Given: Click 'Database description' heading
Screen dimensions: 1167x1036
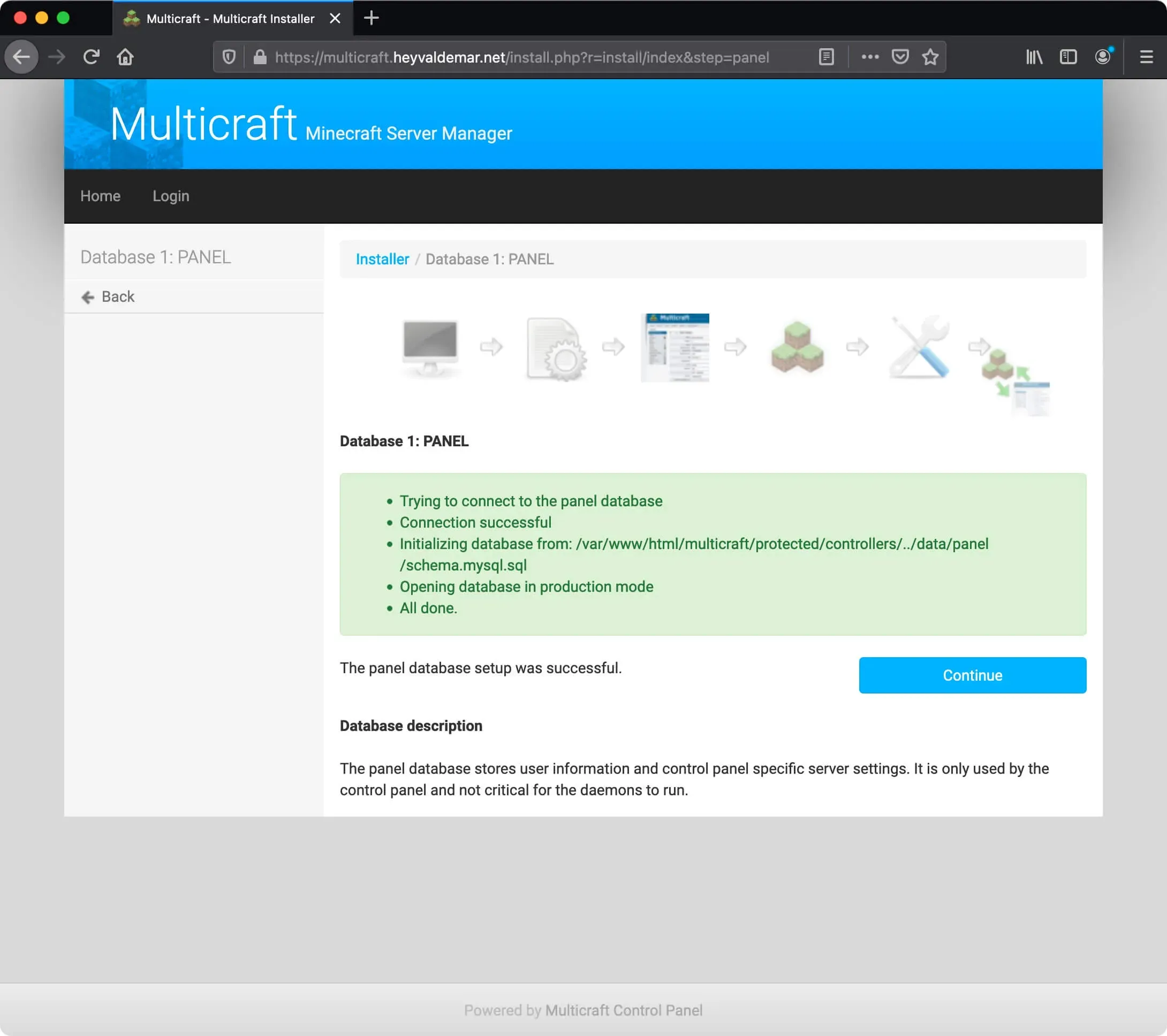Looking at the screenshot, I should pos(411,726).
